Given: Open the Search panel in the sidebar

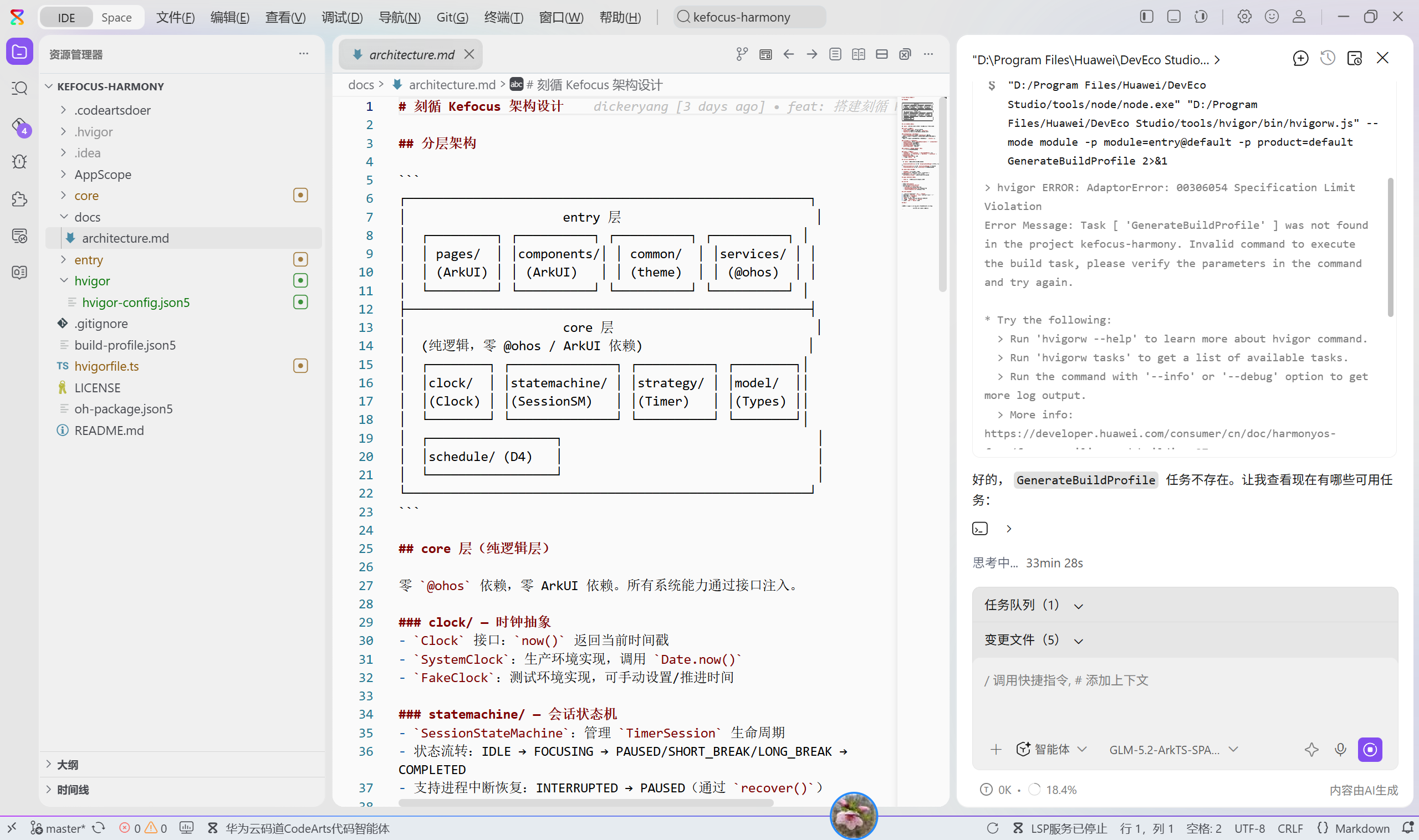Looking at the screenshot, I should pyautogui.click(x=19, y=88).
